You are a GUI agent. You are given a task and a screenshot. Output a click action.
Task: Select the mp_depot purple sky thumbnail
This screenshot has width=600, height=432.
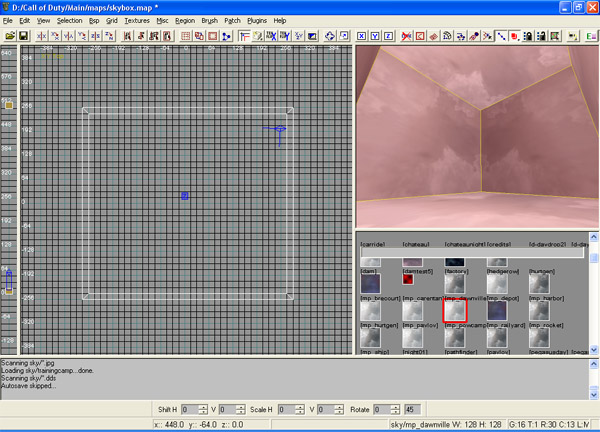pos(497,310)
